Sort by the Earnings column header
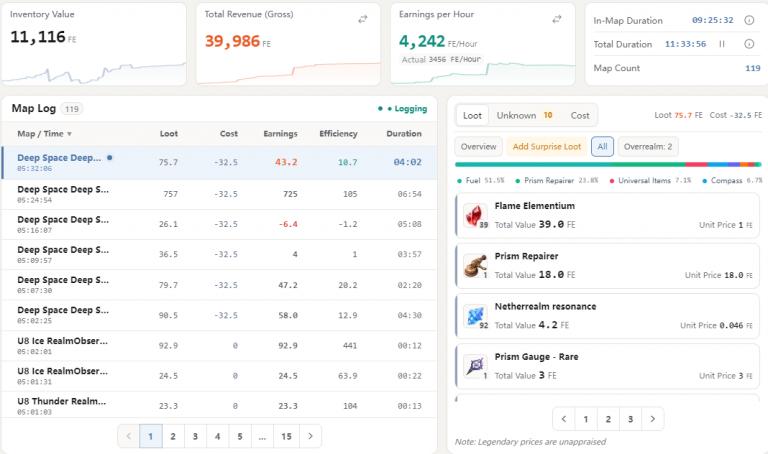Screen dimensions: 768x454 coord(280,134)
